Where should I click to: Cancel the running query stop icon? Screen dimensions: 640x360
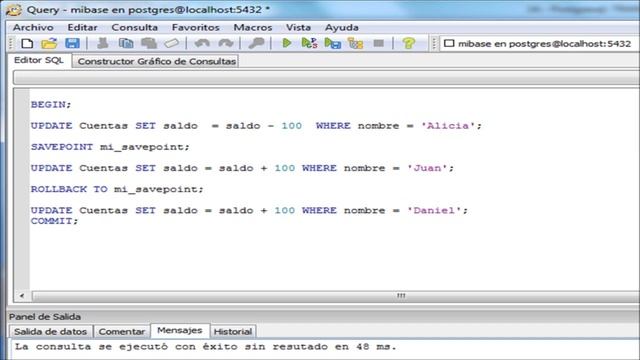tap(379, 43)
